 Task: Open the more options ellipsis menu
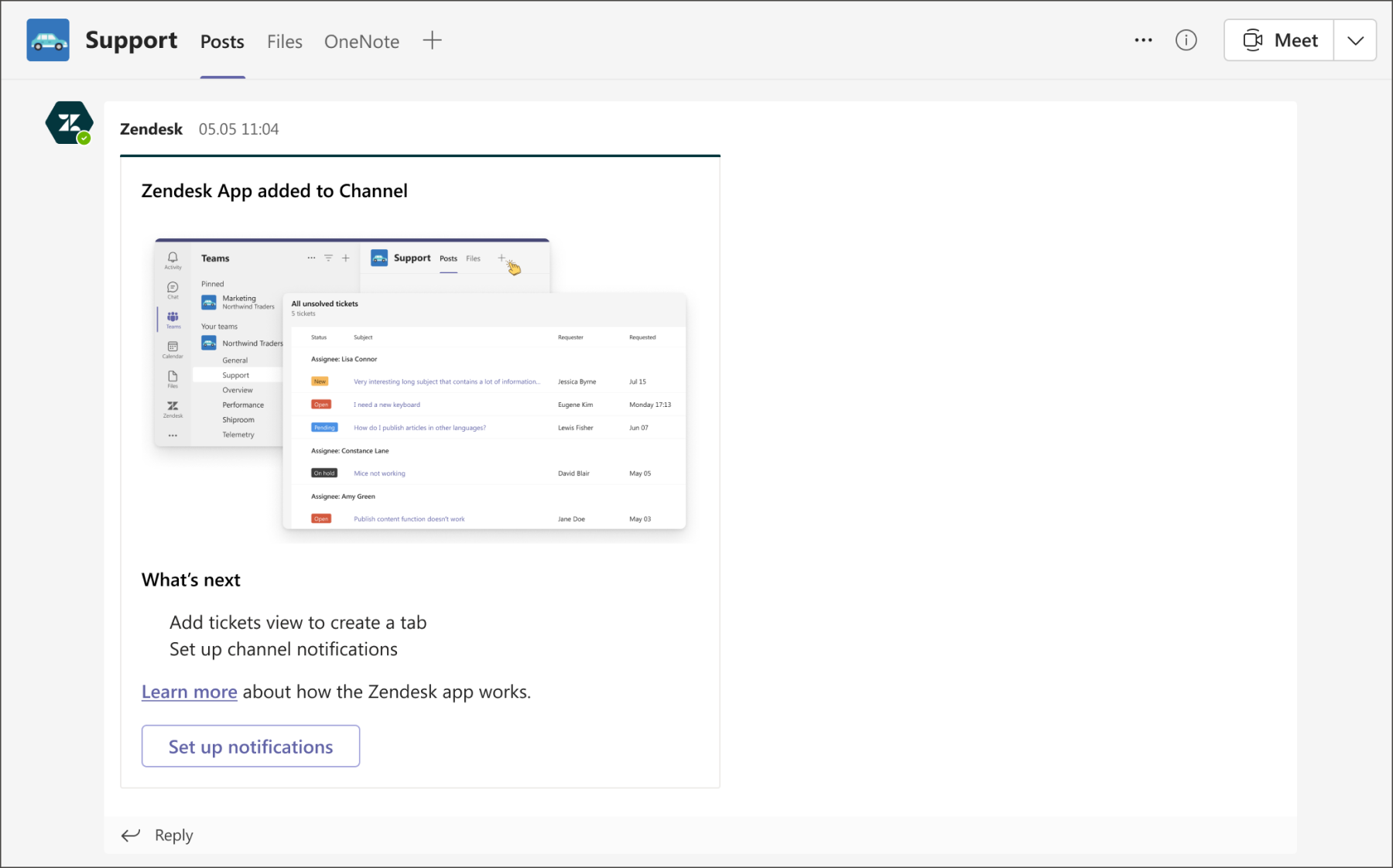tap(1143, 40)
